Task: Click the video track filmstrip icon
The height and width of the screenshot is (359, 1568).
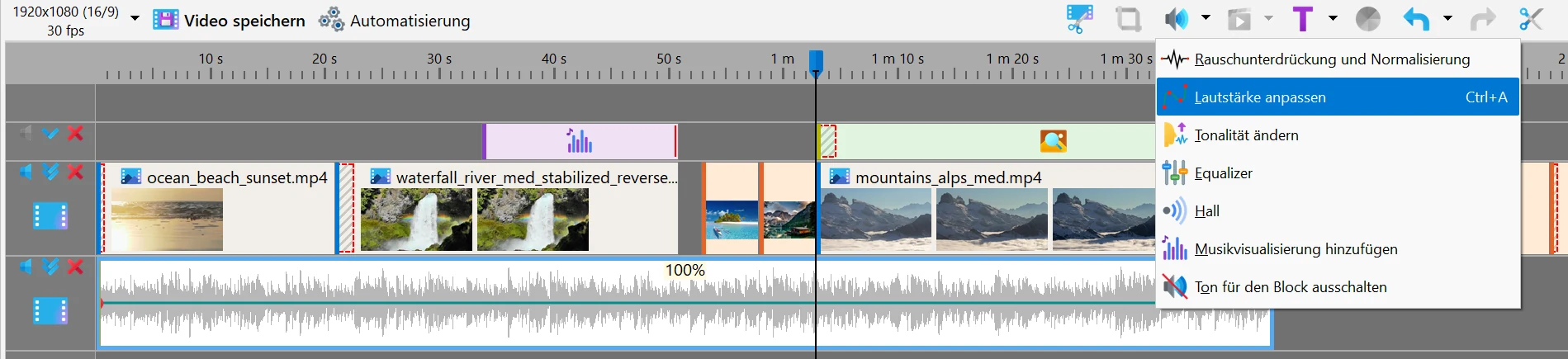Action: (50, 215)
